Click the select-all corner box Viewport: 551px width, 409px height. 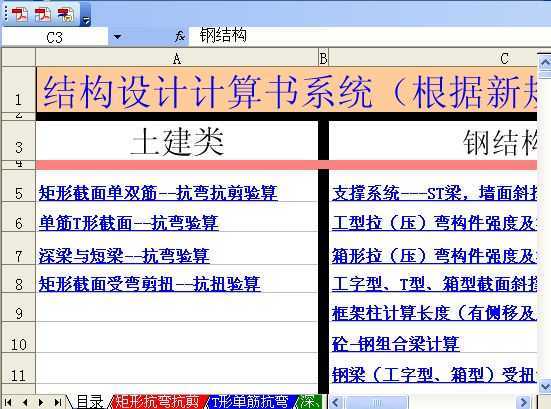point(19,58)
